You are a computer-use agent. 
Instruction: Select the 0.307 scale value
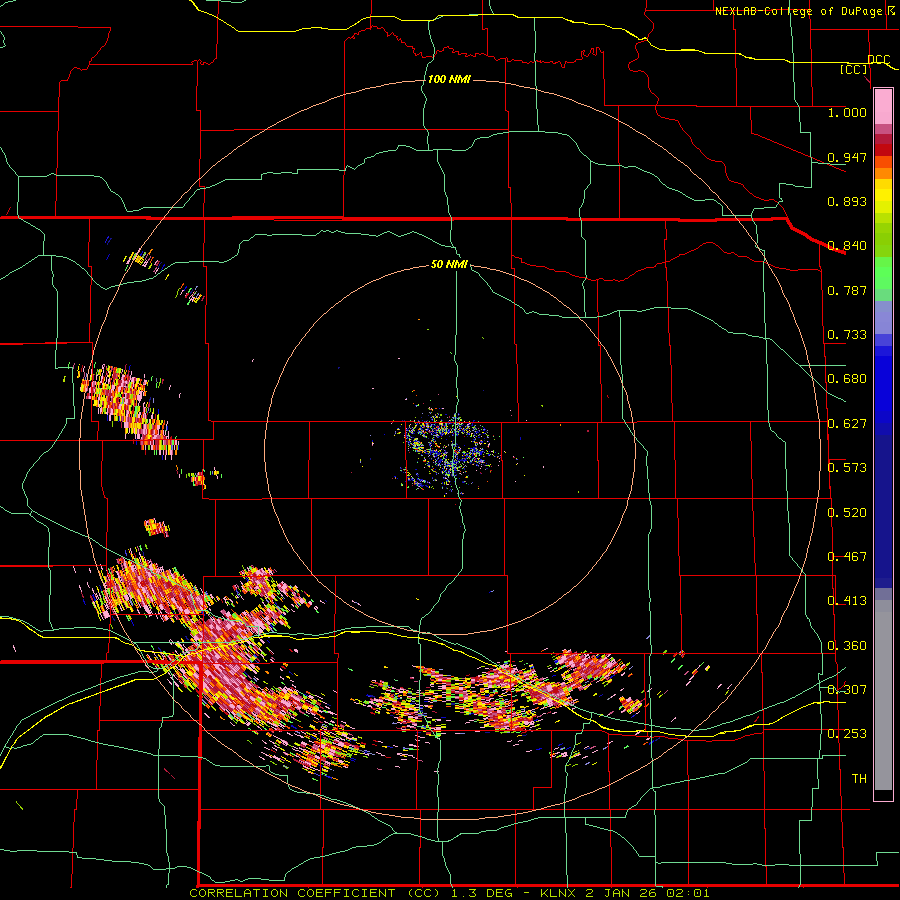tap(847, 690)
